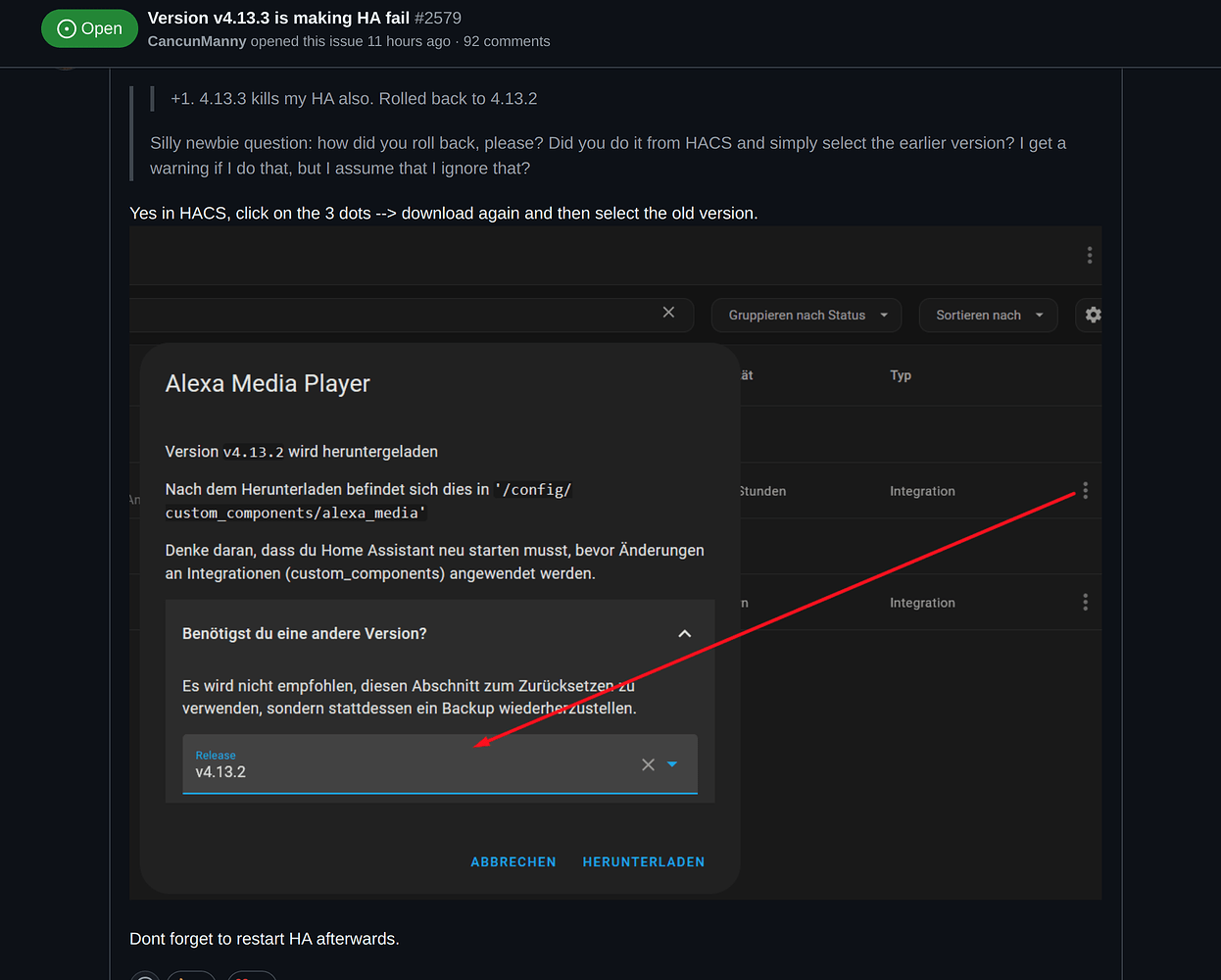This screenshot has width=1221, height=980.
Task: Click the thumbs up reaction
Action: tap(191, 975)
